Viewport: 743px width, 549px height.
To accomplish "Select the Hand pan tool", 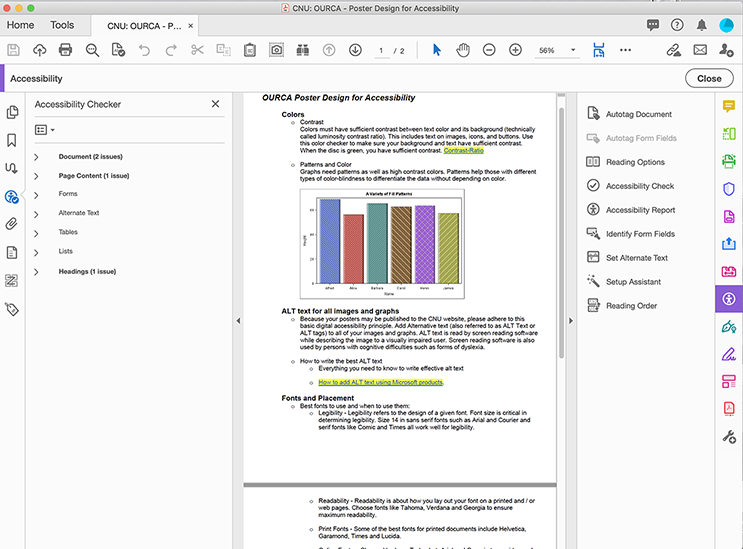I will click(x=463, y=50).
